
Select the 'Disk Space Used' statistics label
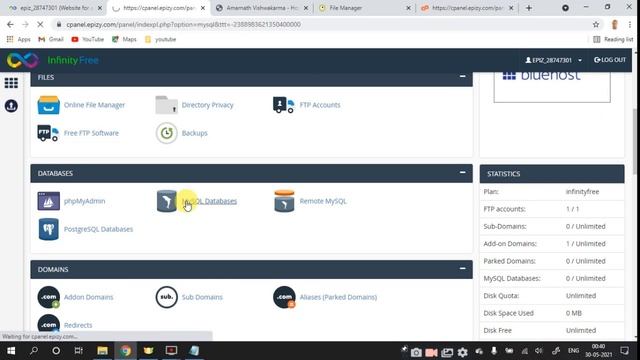tap(509, 313)
